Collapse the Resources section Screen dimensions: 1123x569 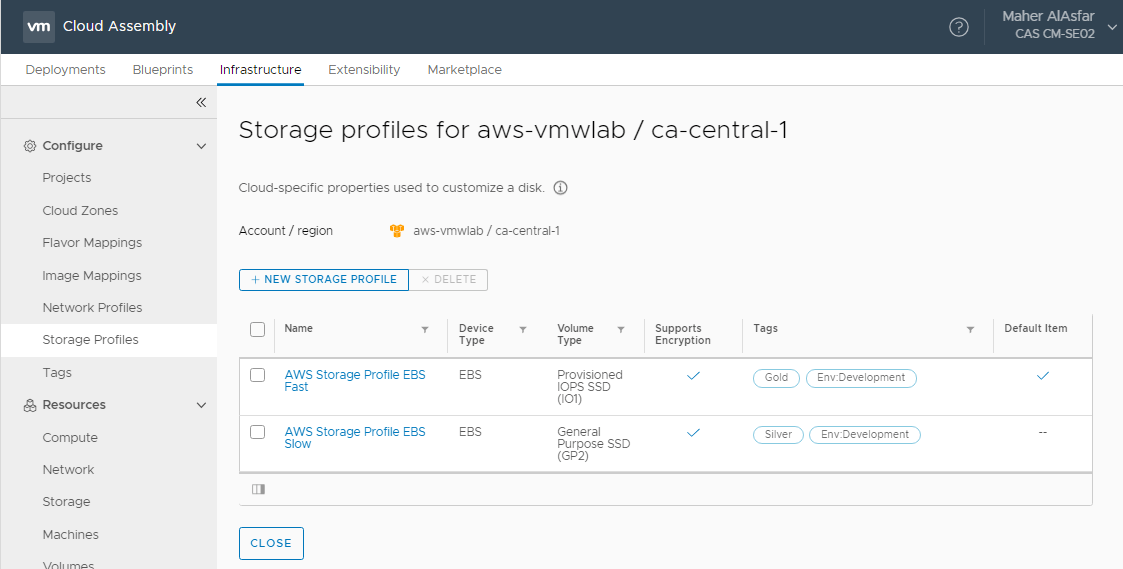click(x=201, y=405)
